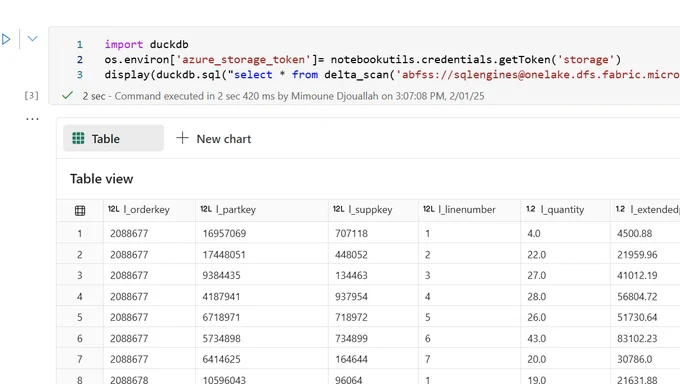680x384 pixels.
Task: Click the plus icon next to New chart
Action: pos(183,138)
